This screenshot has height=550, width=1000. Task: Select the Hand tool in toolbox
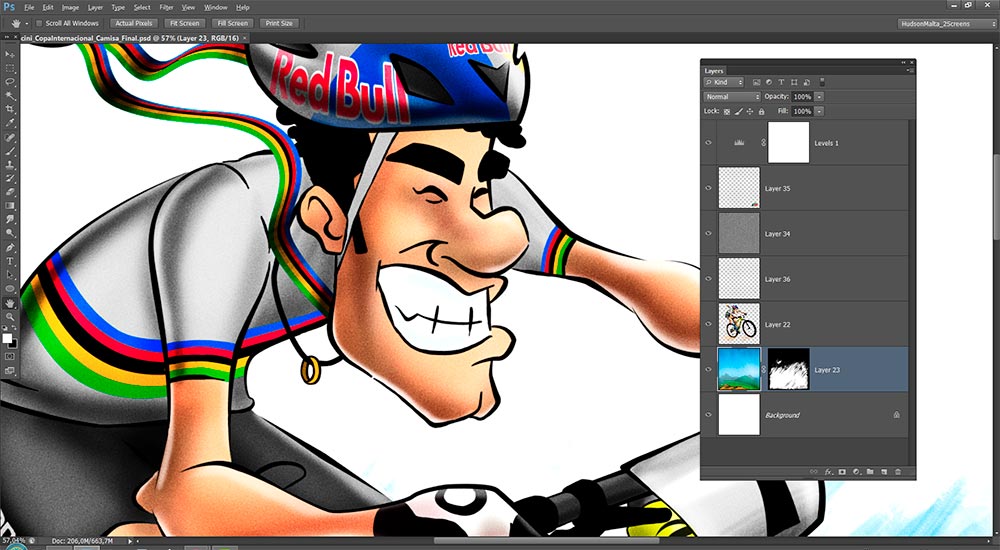coord(10,304)
